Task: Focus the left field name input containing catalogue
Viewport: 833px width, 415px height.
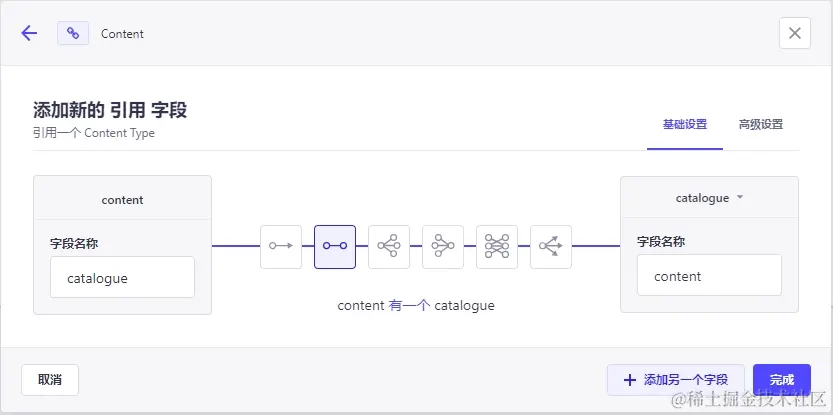Action: tap(122, 278)
